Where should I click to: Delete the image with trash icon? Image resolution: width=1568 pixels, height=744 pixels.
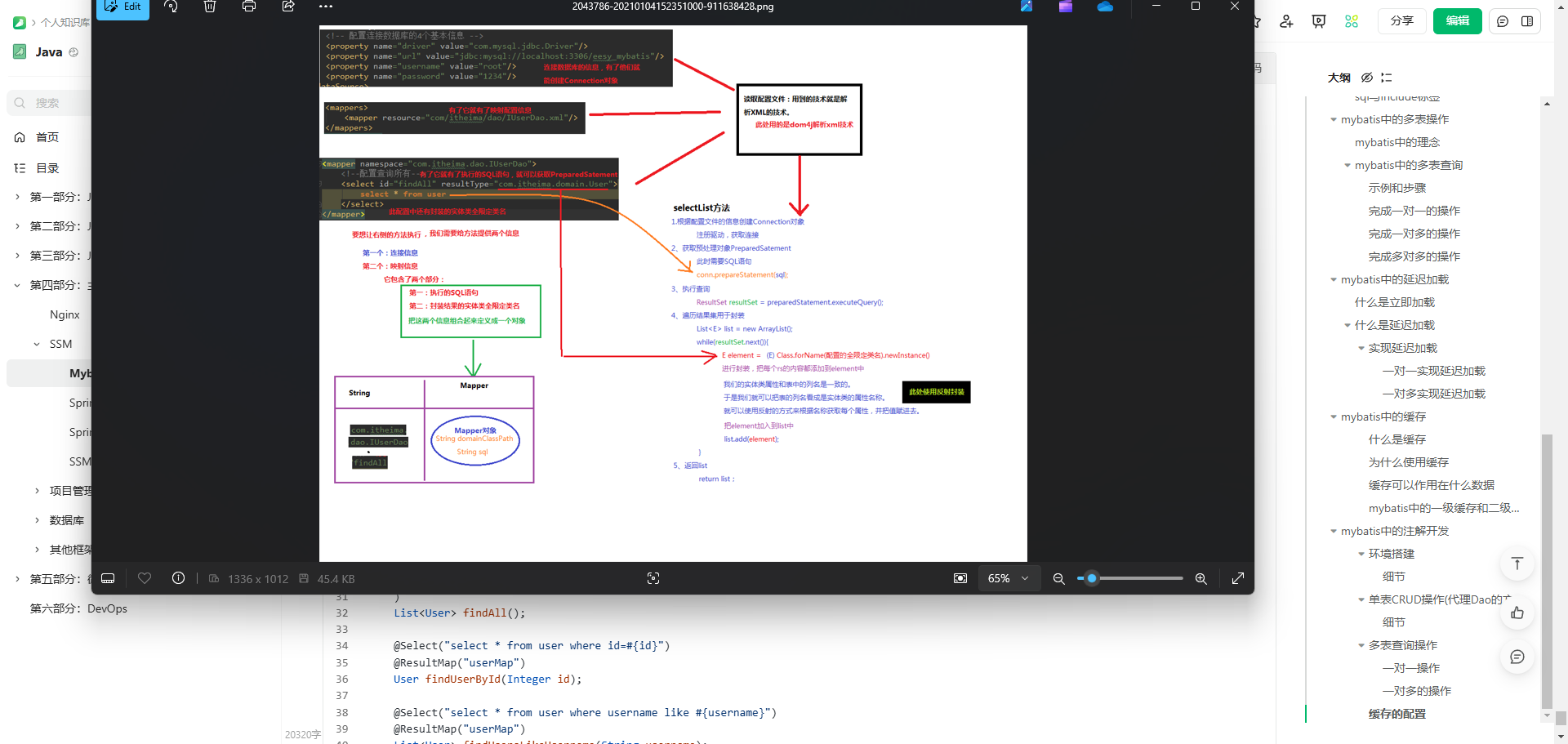[210, 7]
